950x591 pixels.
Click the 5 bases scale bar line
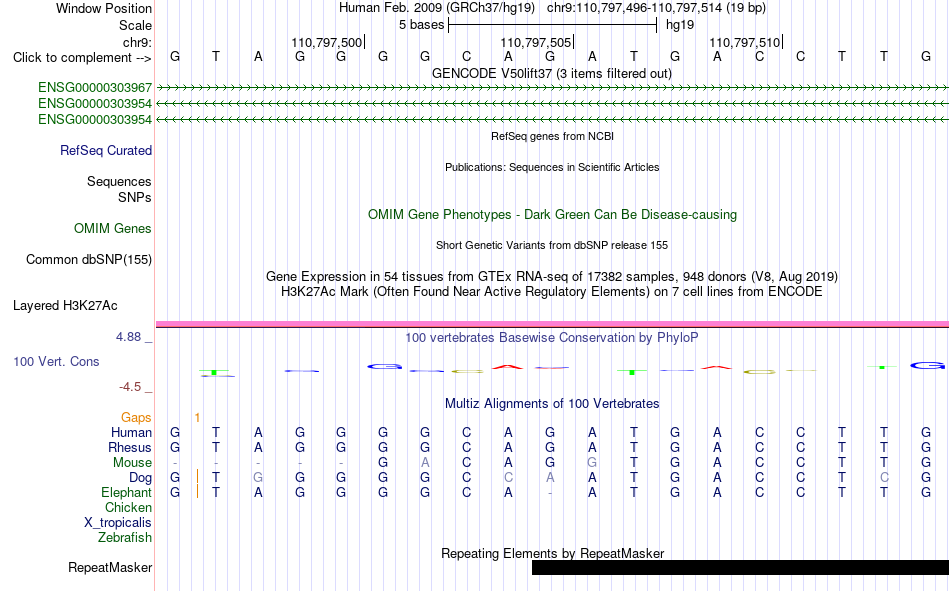tap(553, 25)
